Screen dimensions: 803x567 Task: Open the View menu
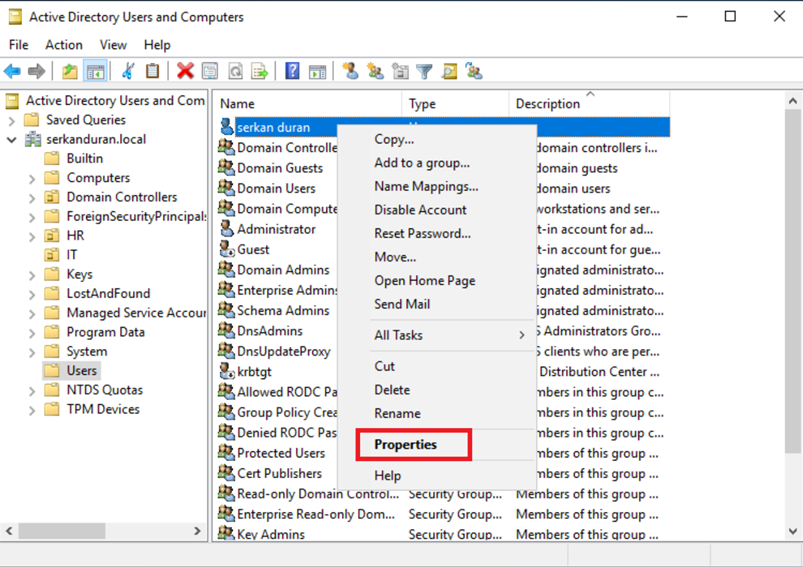pyautogui.click(x=113, y=45)
